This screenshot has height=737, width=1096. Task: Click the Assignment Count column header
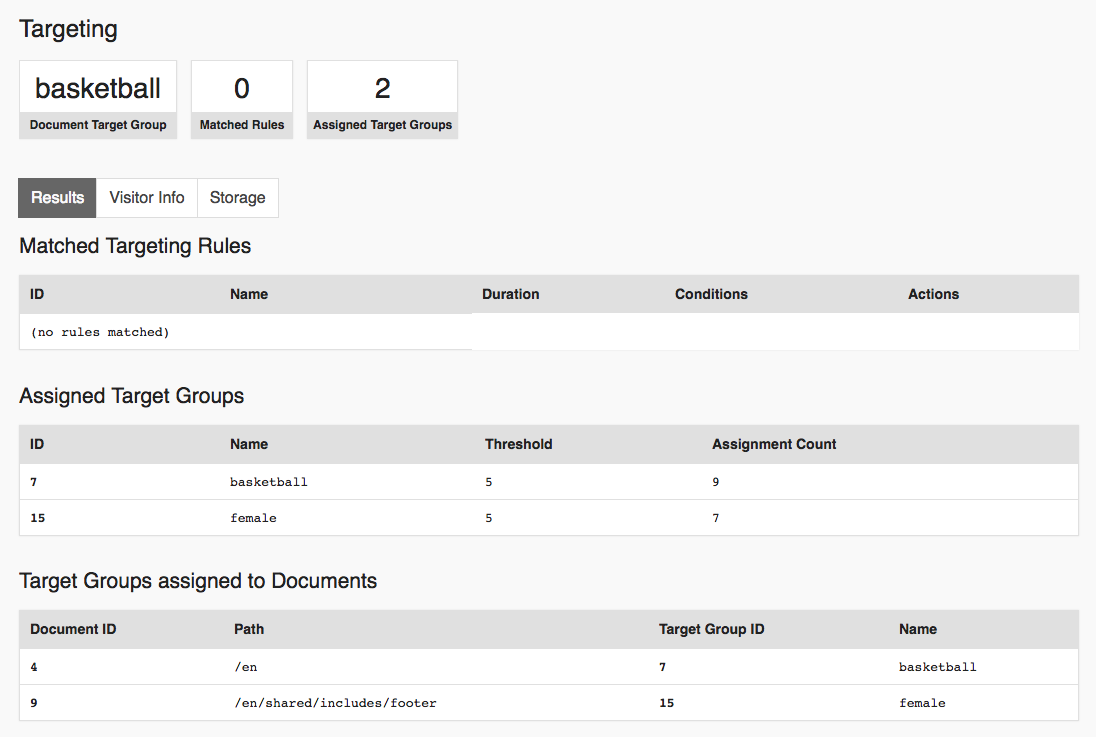click(774, 444)
